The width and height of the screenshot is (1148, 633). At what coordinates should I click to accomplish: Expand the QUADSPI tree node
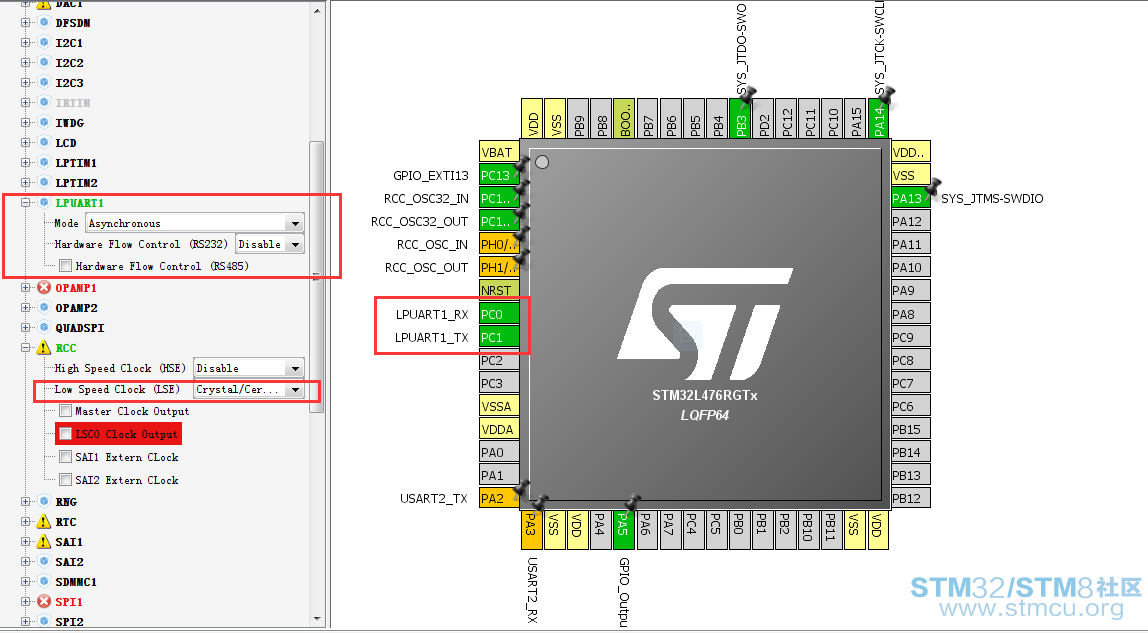(x=26, y=328)
